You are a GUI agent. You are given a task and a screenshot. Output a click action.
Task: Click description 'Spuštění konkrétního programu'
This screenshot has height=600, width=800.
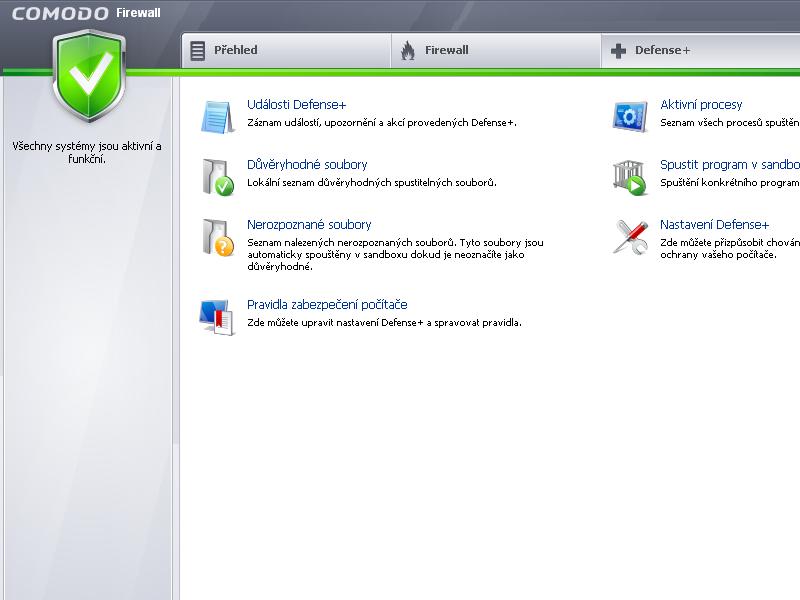click(x=730, y=183)
